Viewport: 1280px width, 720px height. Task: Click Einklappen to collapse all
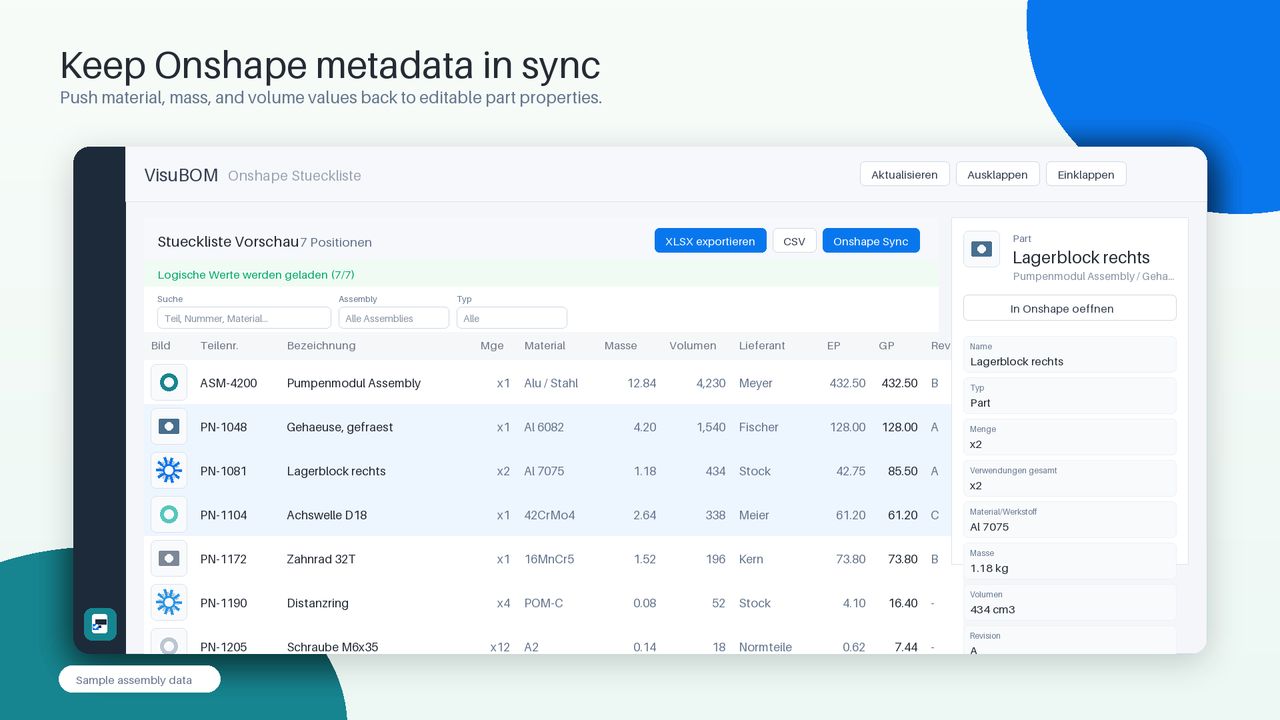point(1086,174)
